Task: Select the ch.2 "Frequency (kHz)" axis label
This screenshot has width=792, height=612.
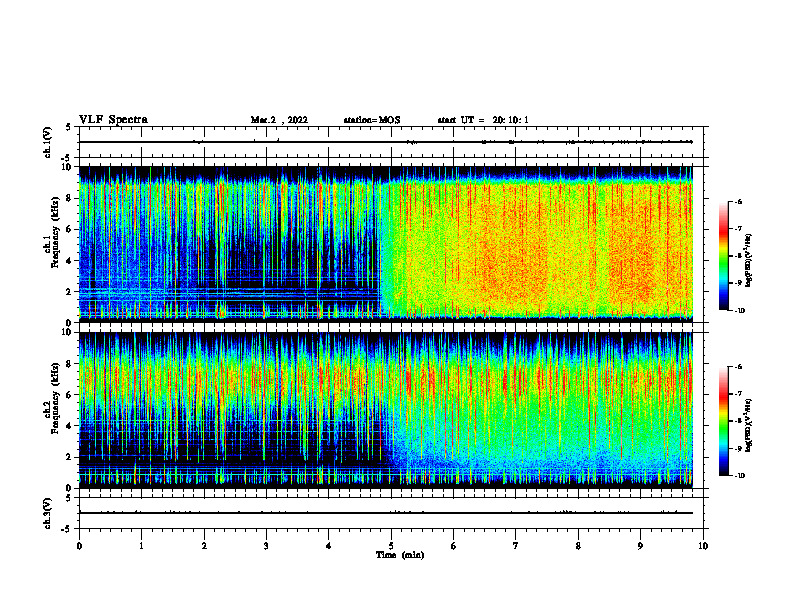Action: (56, 398)
